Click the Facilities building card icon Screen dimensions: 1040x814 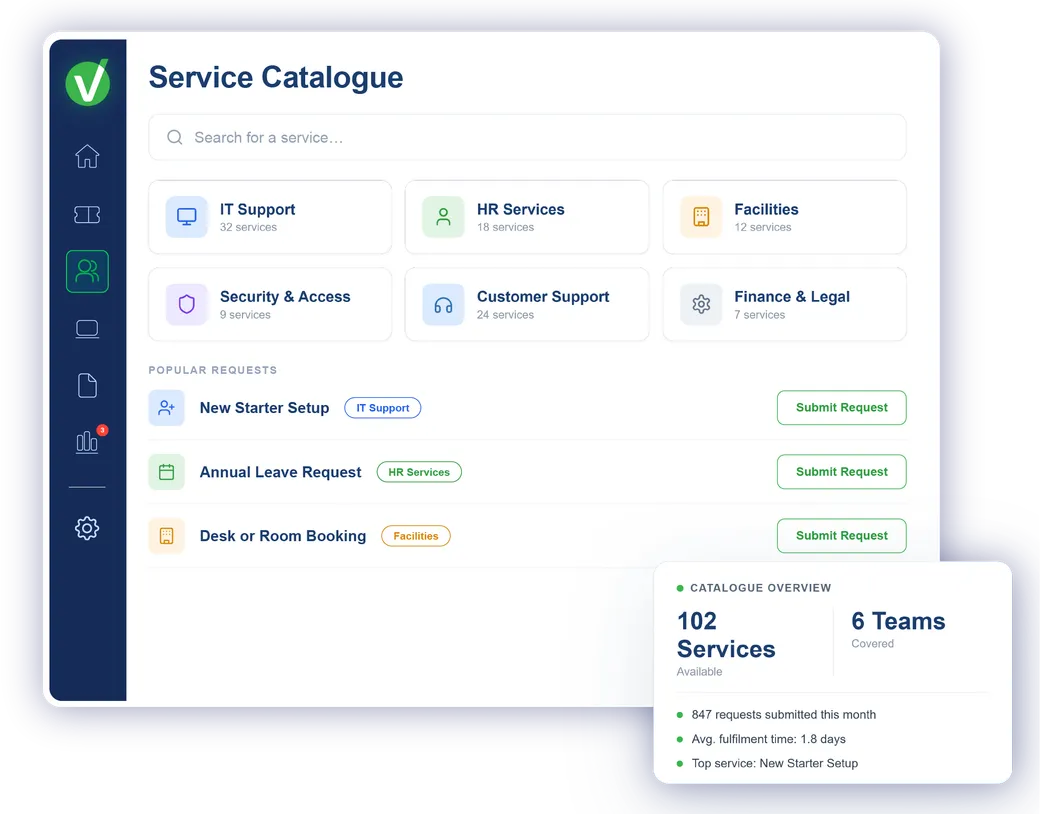[x=701, y=217]
